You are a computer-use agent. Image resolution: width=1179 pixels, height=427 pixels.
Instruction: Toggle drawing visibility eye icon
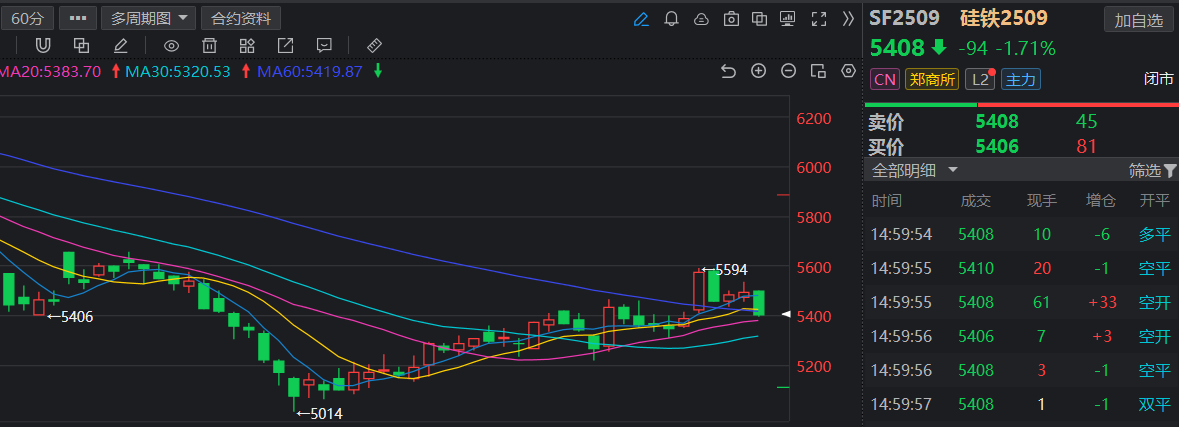click(171, 46)
